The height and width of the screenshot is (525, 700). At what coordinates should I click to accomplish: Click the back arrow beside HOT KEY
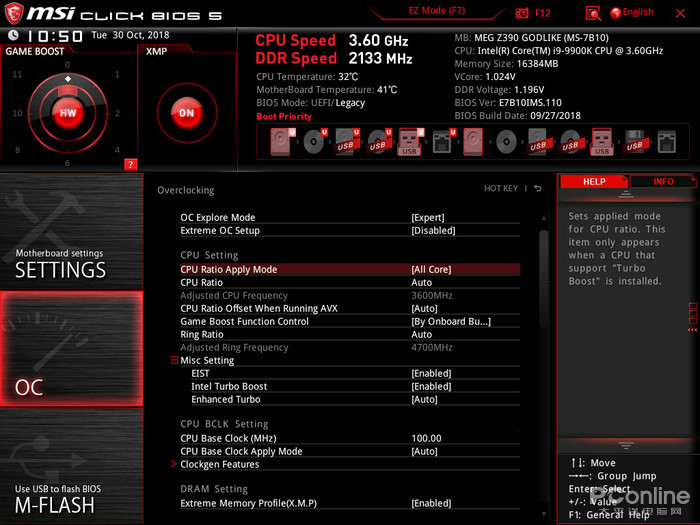click(x=538, y=189)
